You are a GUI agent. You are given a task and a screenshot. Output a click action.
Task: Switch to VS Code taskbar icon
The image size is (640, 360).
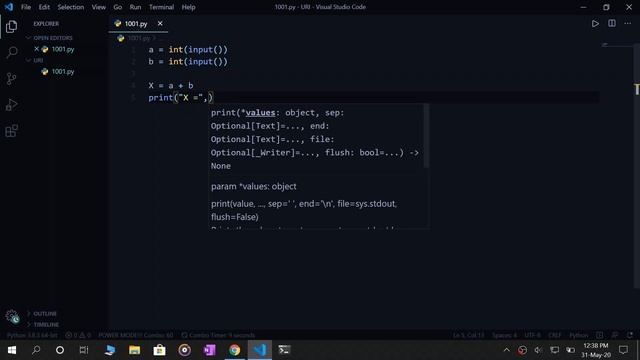coord(260,350)
